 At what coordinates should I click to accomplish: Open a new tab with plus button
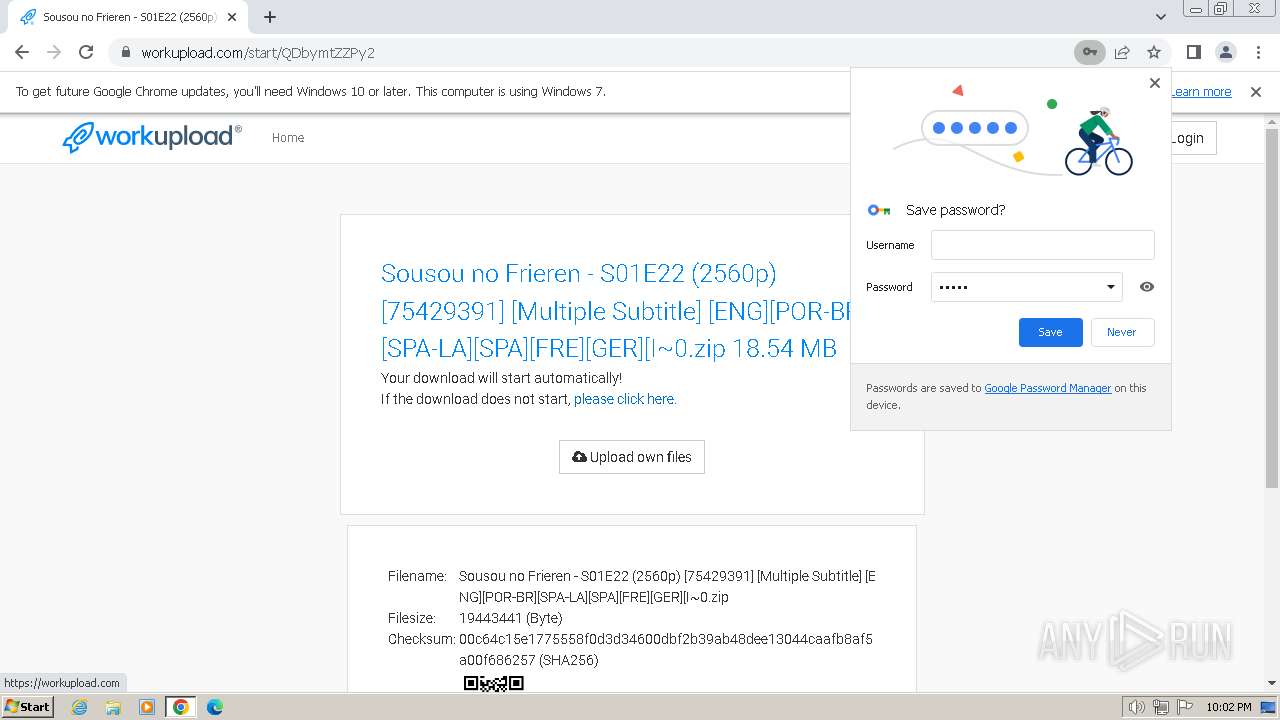(270, 17)
